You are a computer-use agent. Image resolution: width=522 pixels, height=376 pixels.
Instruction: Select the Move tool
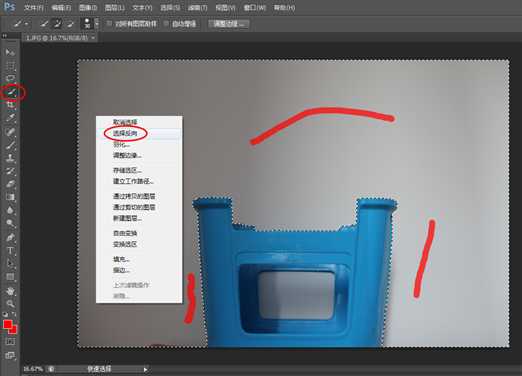pos(10,52)
